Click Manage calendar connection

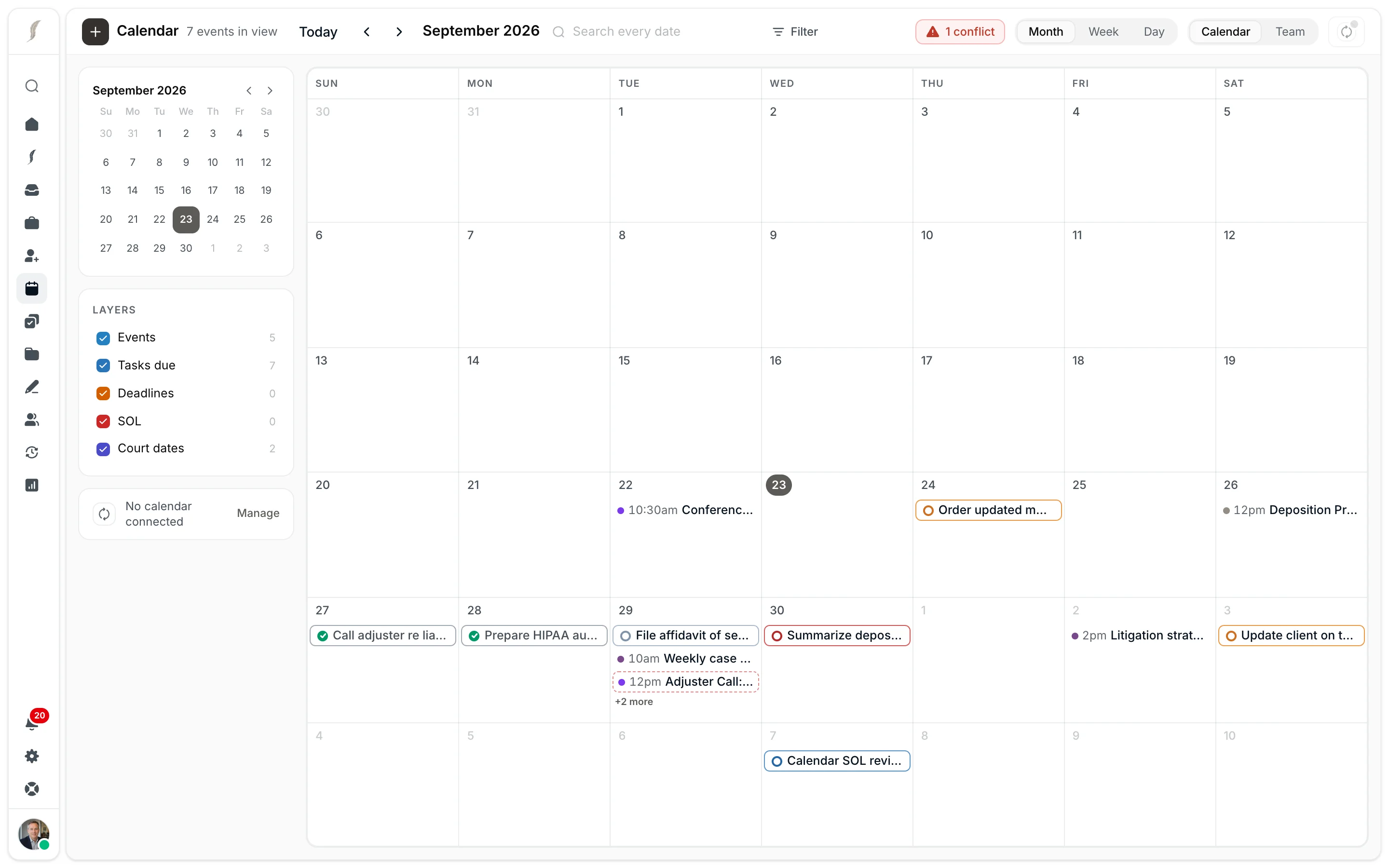(258, 513)
